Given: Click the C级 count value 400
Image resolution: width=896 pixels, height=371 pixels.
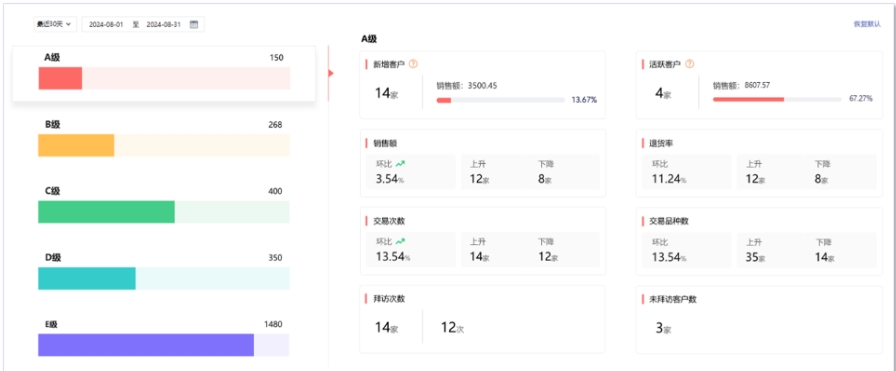Looking at the screenshot, I should 275,191.
